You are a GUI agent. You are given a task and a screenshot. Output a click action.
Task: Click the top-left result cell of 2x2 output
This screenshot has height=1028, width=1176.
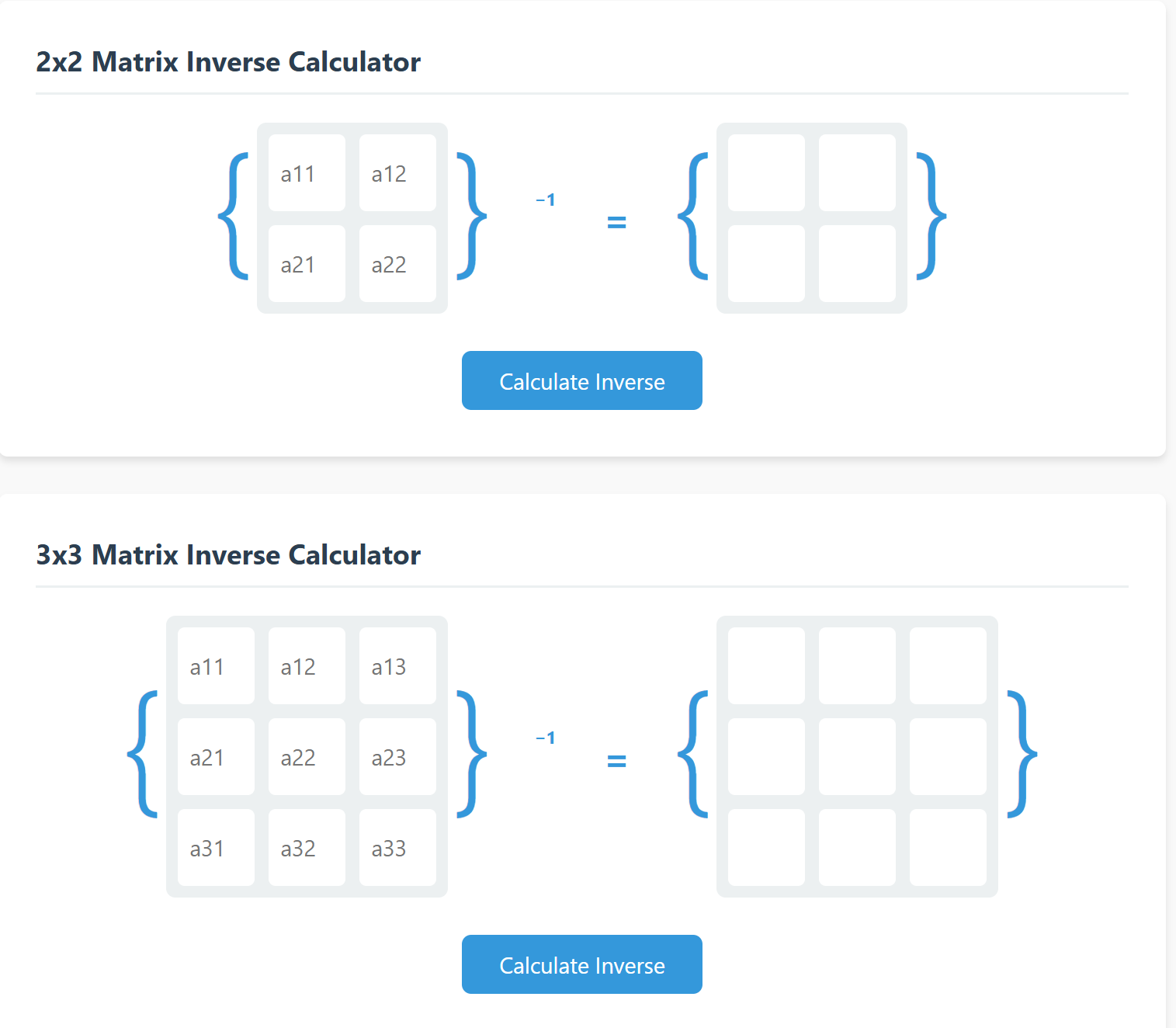coord(766,172)
